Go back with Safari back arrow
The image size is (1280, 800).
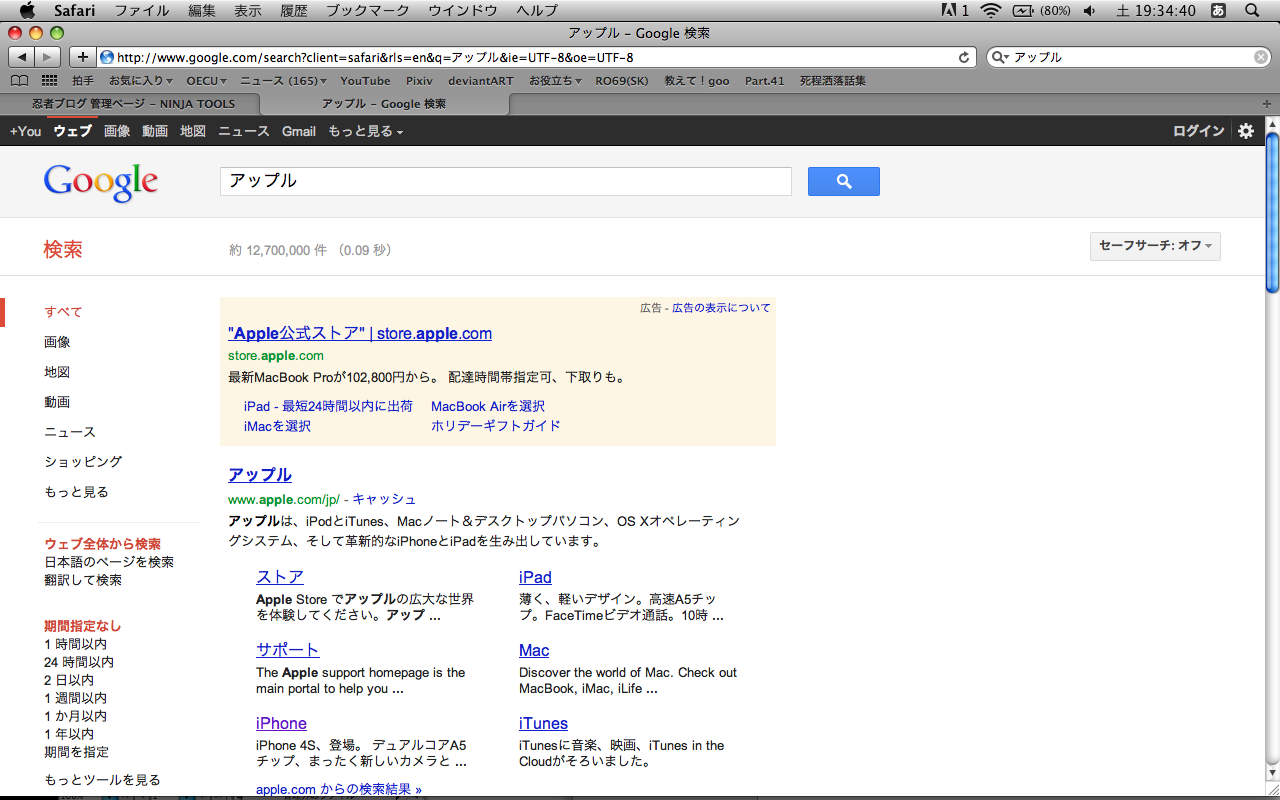pyautogui.click(x=21, y=57)
